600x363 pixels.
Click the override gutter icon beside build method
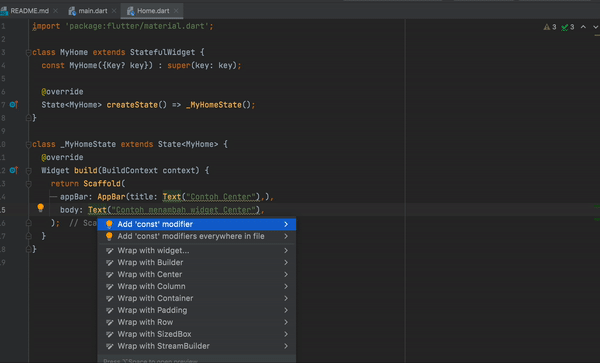click(14, 170)
